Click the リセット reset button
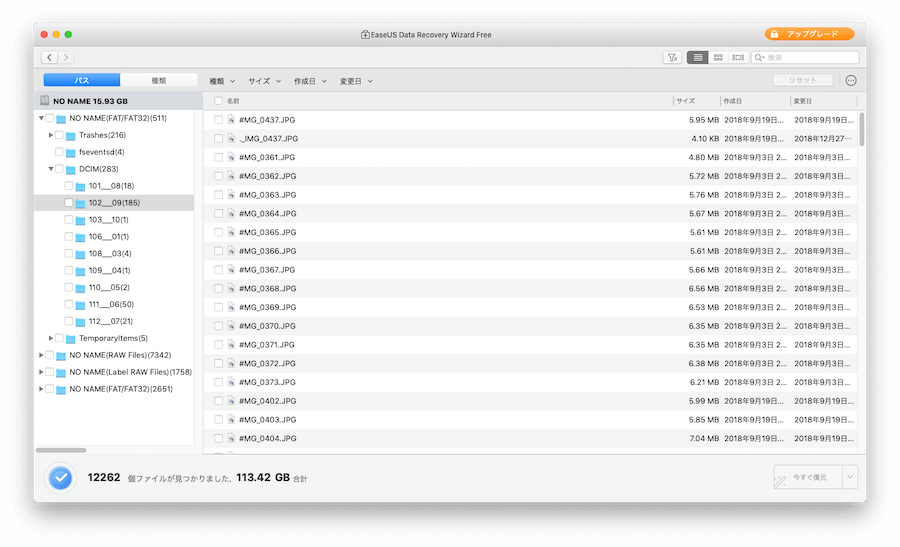Image resolution: width=900 pixels, height=547 pixels. tap(802, 80)
